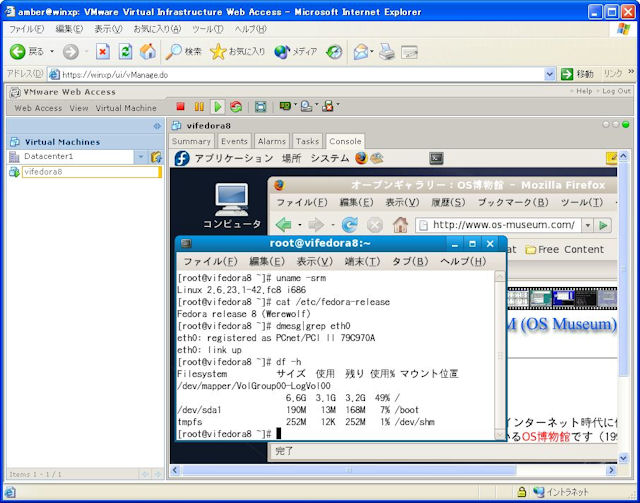The height and width of the screenshot is (503, 640).
Task: Open the コンピュータ desktop icon
Action: (x=231, y=205)
